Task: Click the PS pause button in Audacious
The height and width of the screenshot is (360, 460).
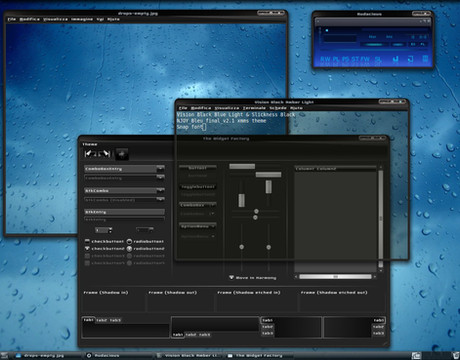Action: (x=346, y=59)
